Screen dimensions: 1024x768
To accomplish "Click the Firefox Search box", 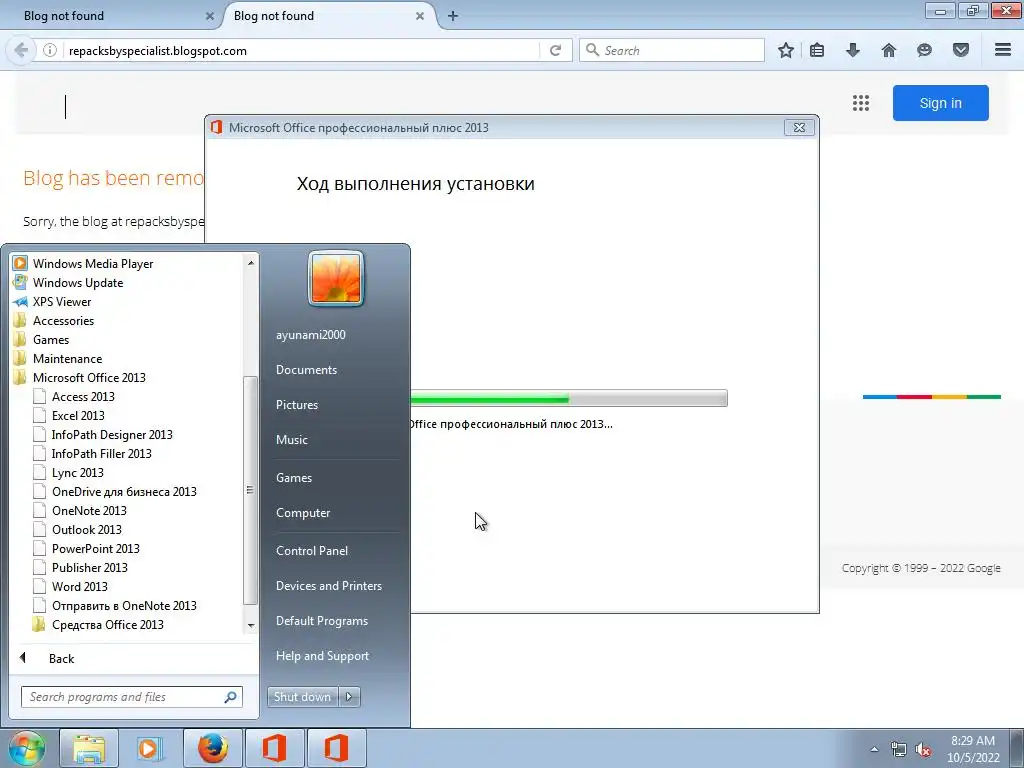I will (x=671, y=50).
